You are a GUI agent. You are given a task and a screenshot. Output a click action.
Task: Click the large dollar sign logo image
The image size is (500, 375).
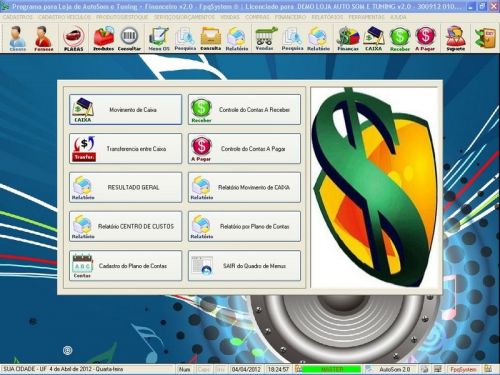[374, 187]
